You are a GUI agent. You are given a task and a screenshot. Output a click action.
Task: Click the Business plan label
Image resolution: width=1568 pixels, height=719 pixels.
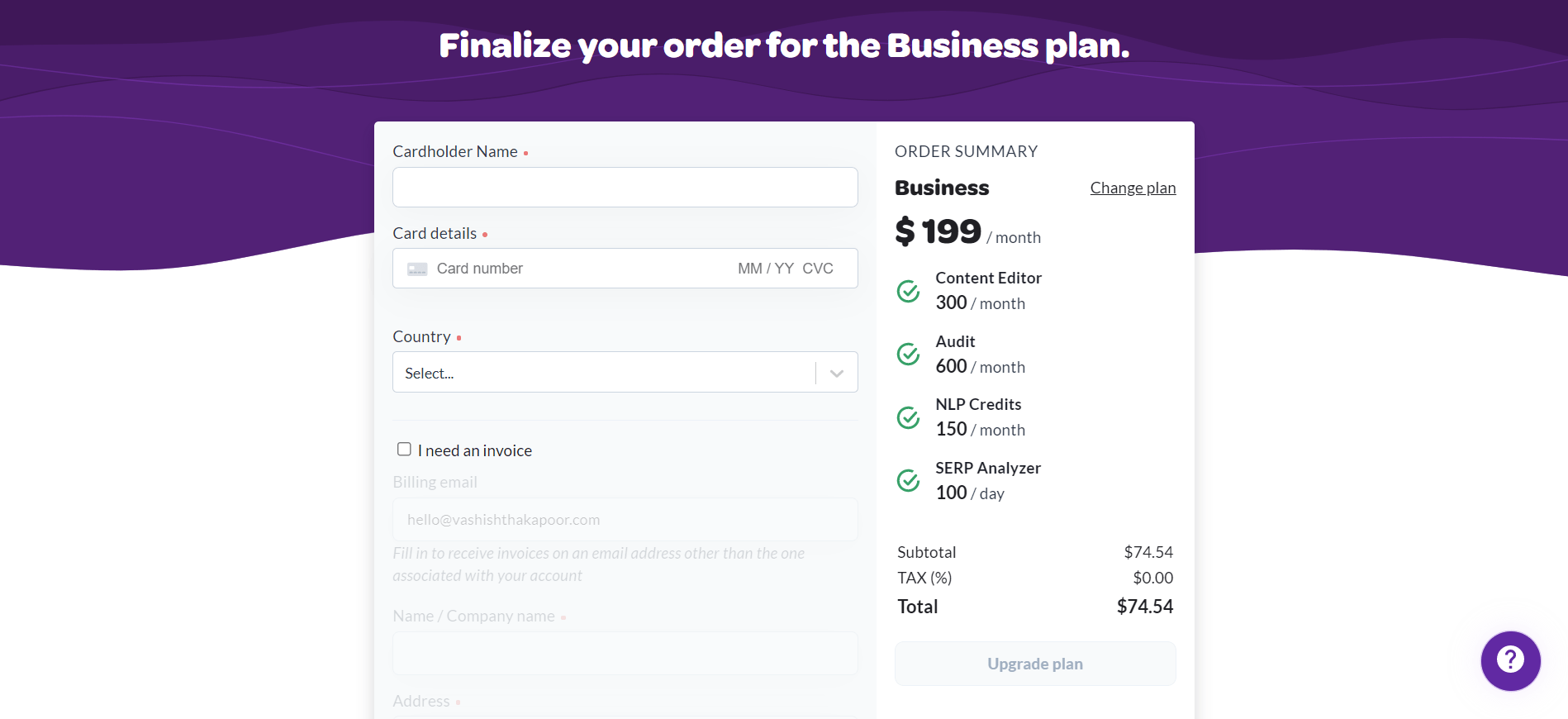(941, 188)
